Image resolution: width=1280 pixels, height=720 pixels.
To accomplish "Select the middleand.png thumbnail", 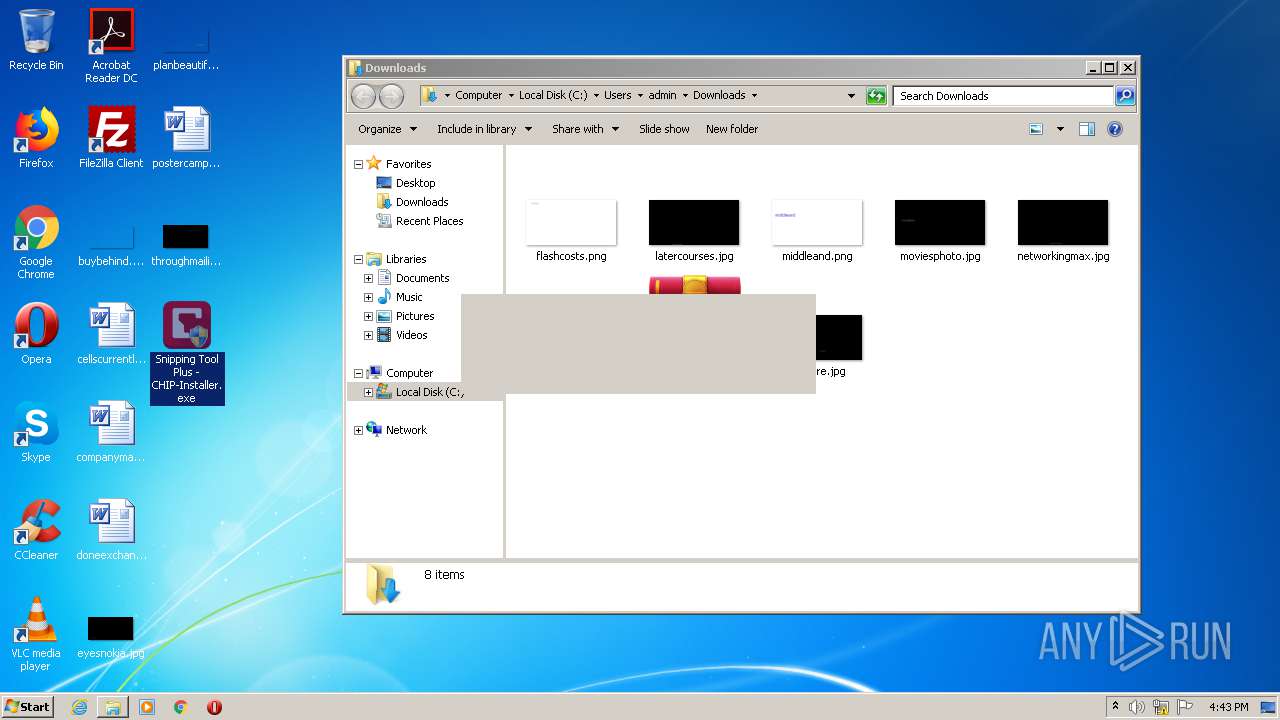I will point(817,230).
